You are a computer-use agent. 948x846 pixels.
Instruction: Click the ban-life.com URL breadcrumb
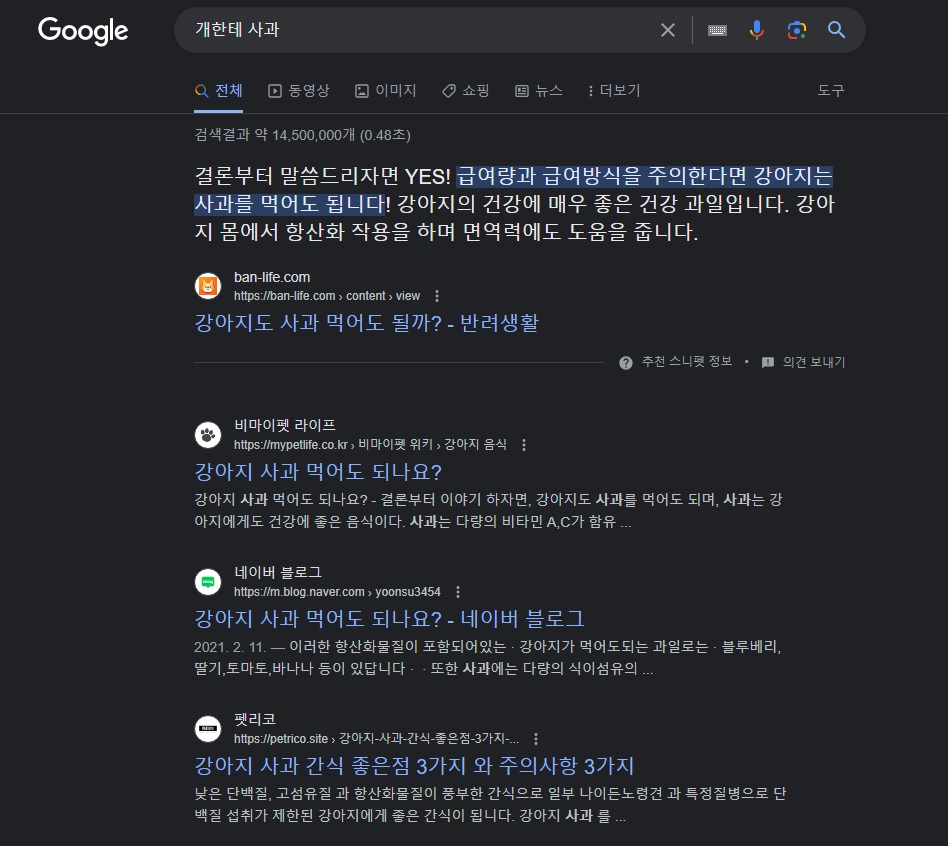pyautogui.click(x=327, y=296)
